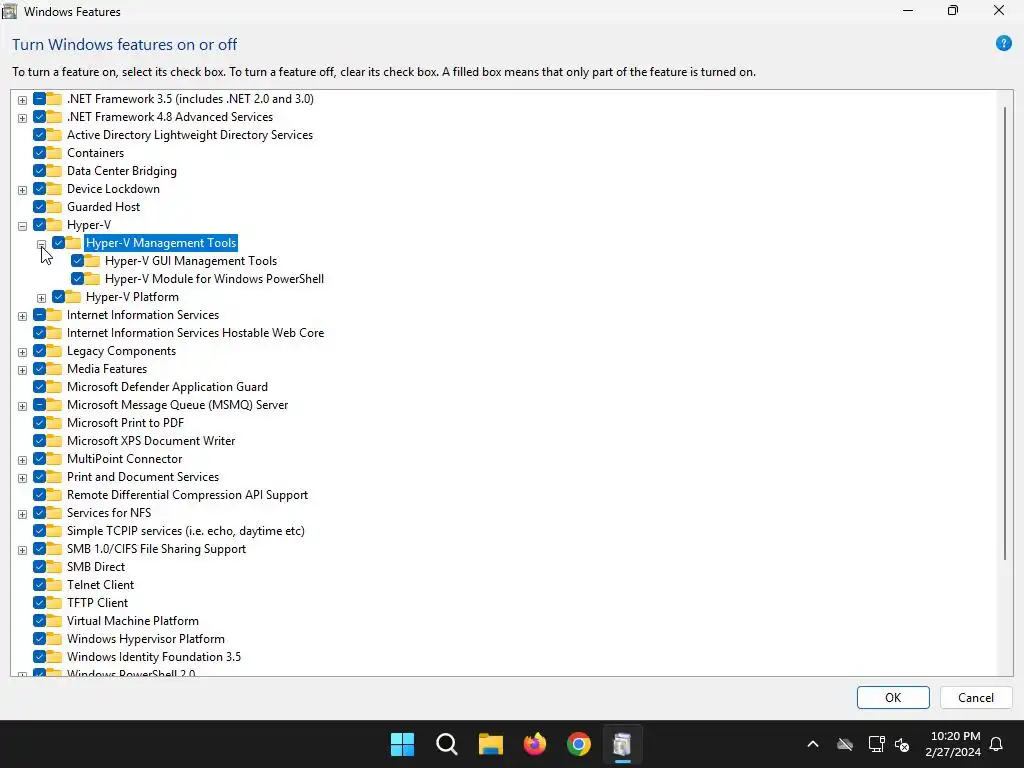Click the Containers folder icon

pyautogui.click(x=55, y=153)
